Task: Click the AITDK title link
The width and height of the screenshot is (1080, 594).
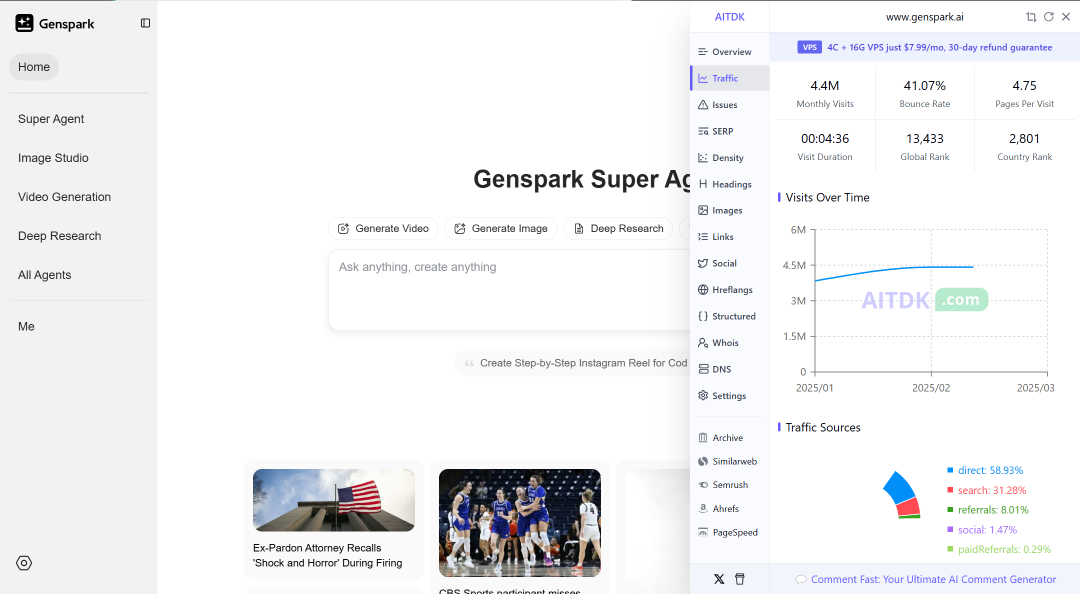Action: tap(729, 17)
